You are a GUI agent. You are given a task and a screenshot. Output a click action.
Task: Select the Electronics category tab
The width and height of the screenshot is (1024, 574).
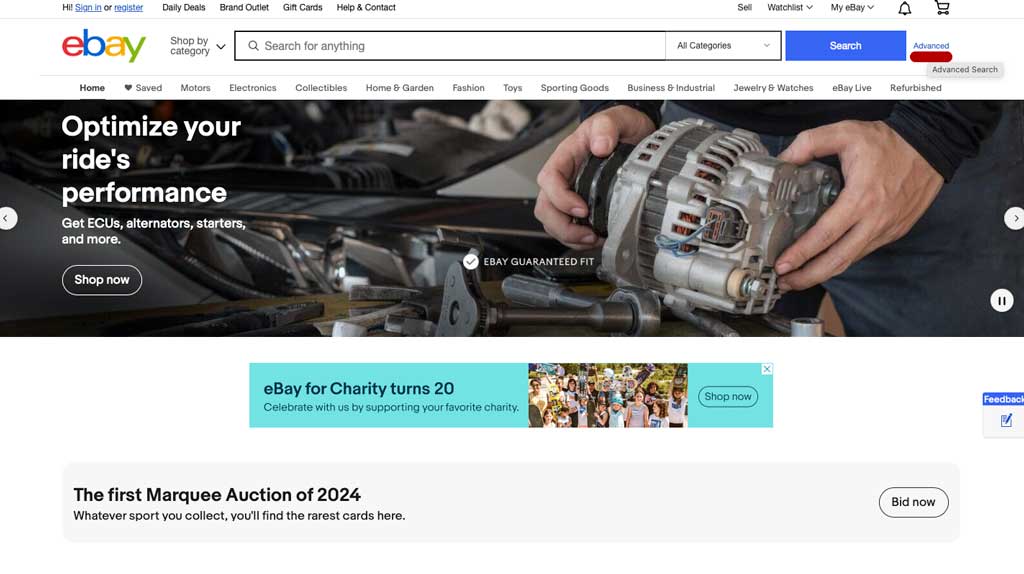tap(253, 88)
